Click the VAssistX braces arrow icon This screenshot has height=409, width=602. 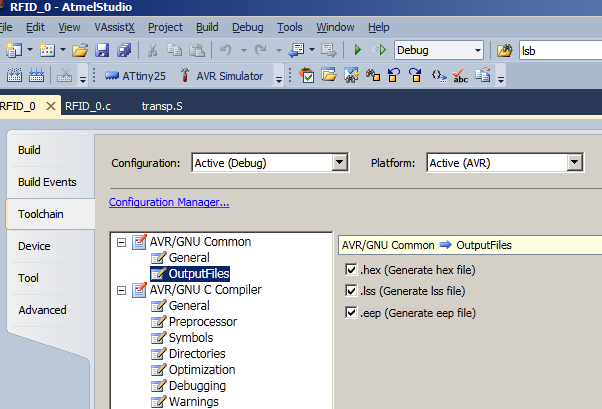click(x=439, y=75)
